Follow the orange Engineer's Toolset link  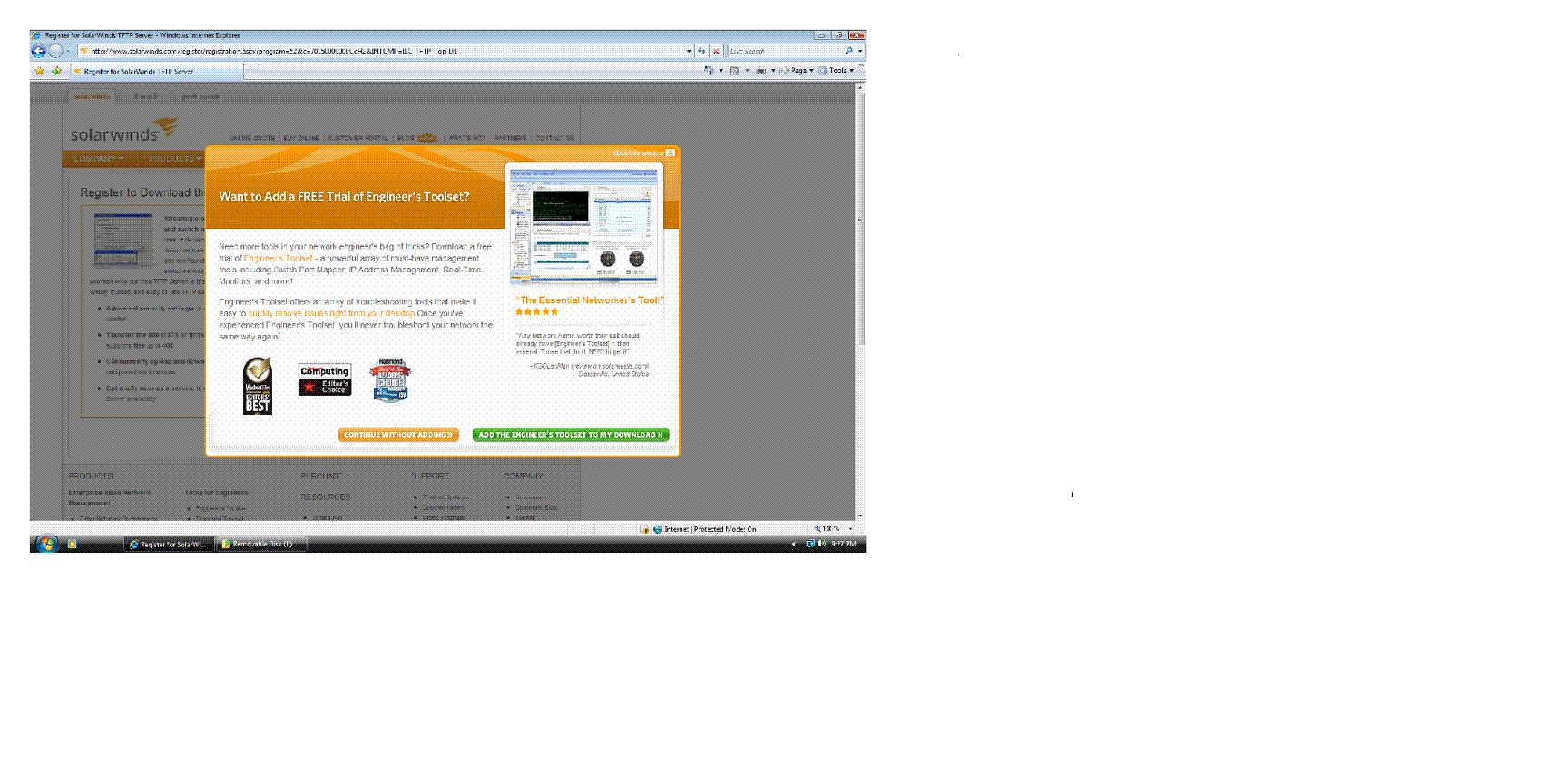point(278,259)
